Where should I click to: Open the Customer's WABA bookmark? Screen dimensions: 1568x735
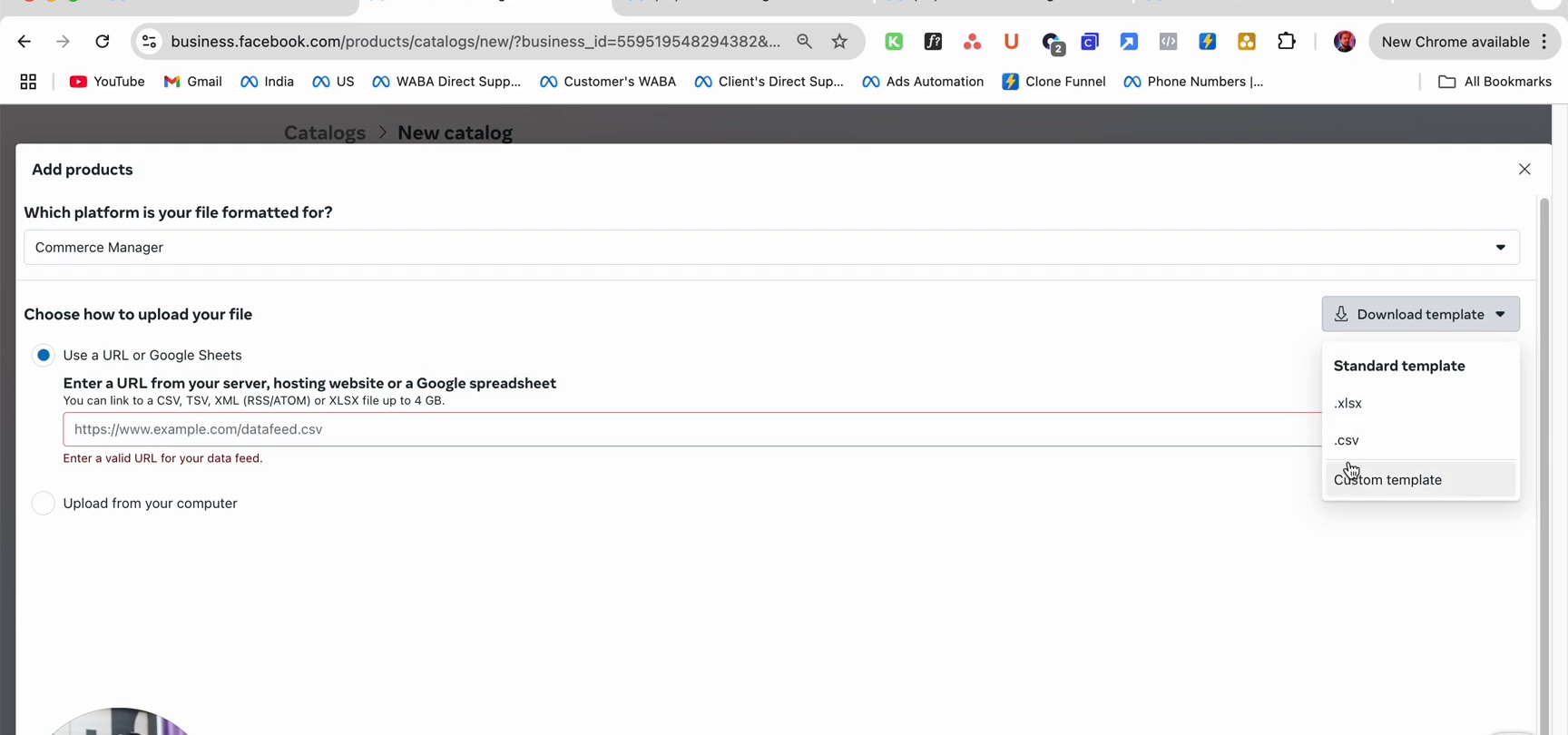pos(608,82)
